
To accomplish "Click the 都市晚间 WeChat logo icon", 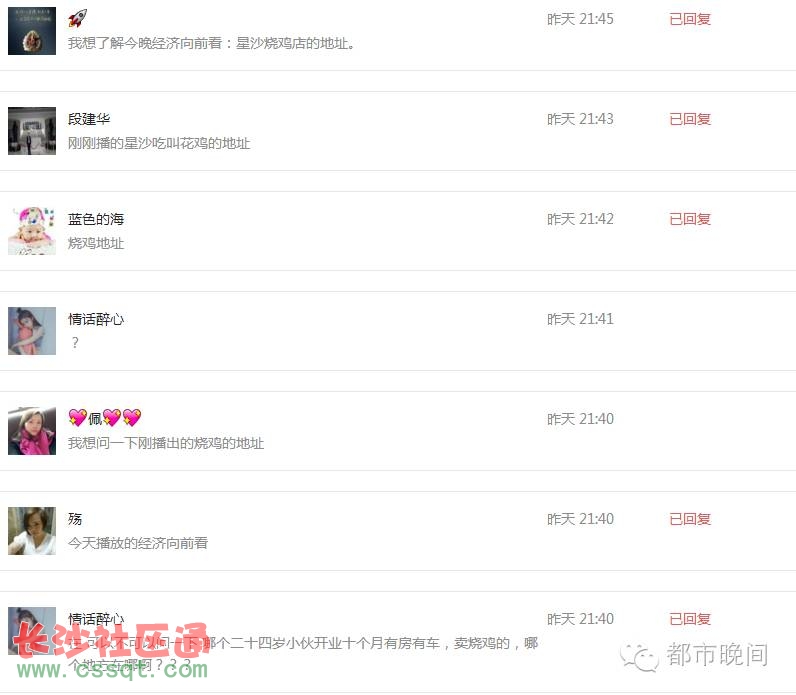I will point(639,657).
